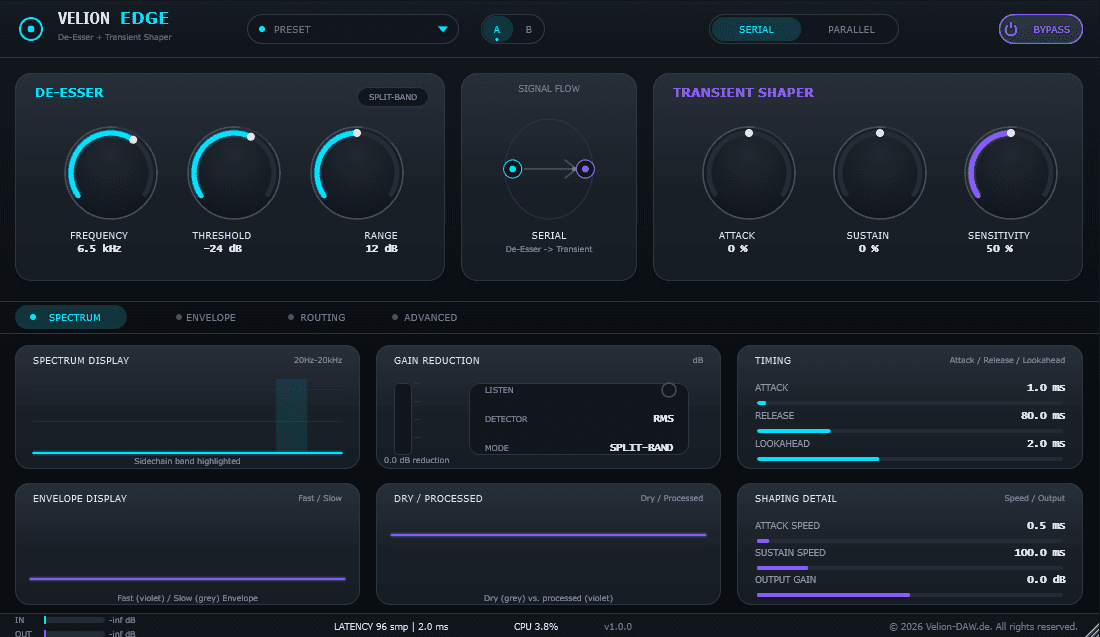The height and width of the screenshot is (637, 1100).
Task: Click the highlighted sidechain band in spectrum
Action: point(291,415)
